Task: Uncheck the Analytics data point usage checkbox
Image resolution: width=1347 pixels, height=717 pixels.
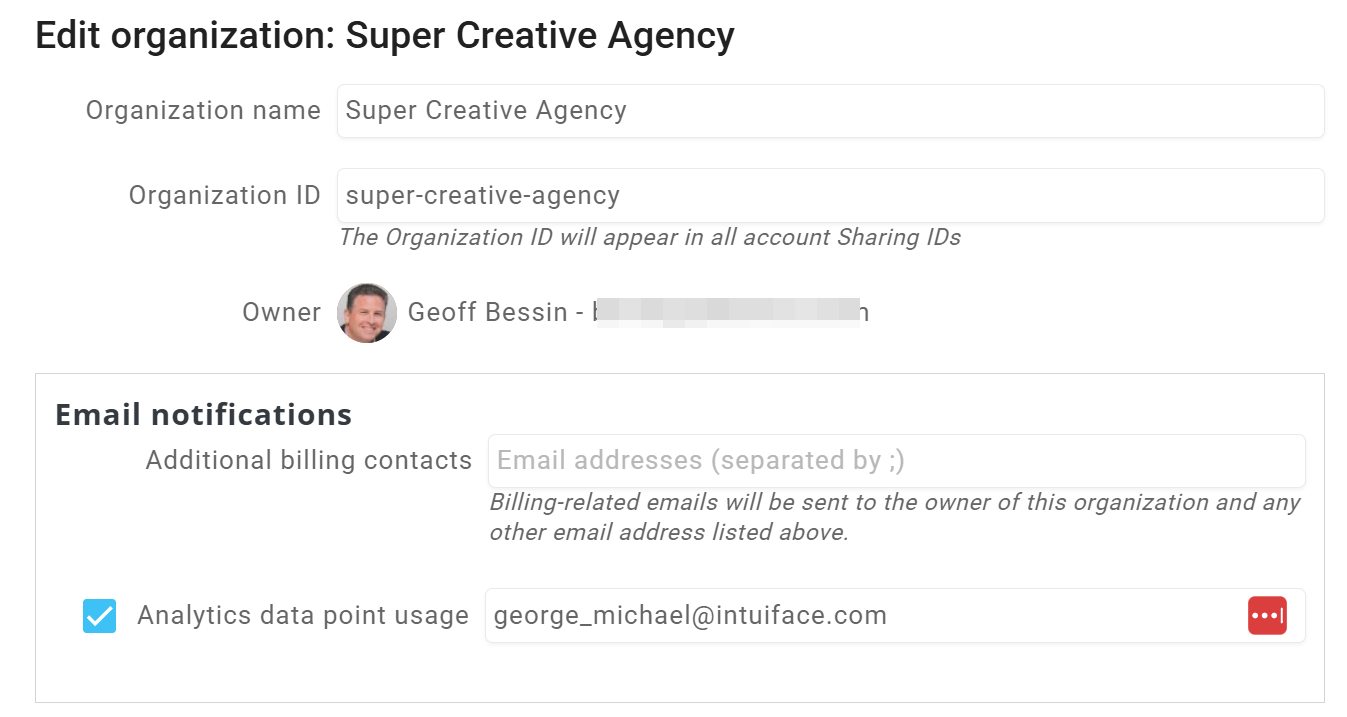Action: point(99,616)
